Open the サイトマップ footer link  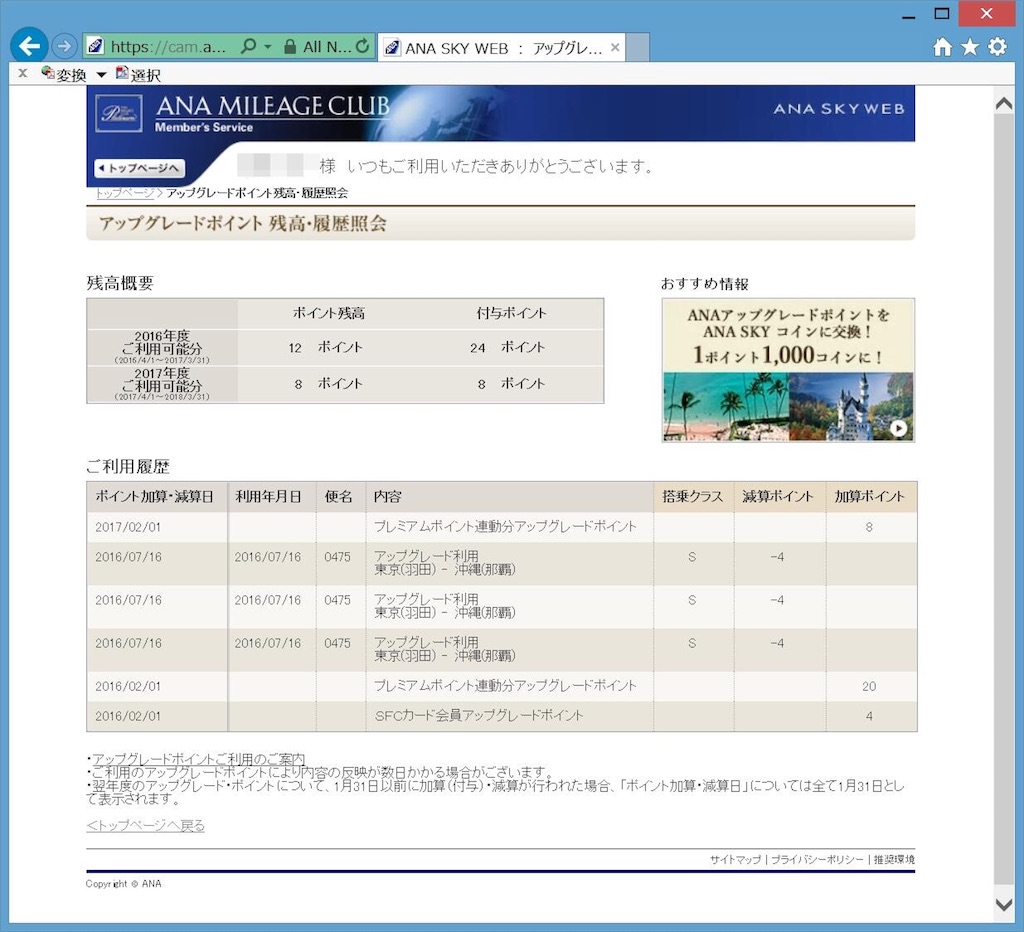point(735,860)
